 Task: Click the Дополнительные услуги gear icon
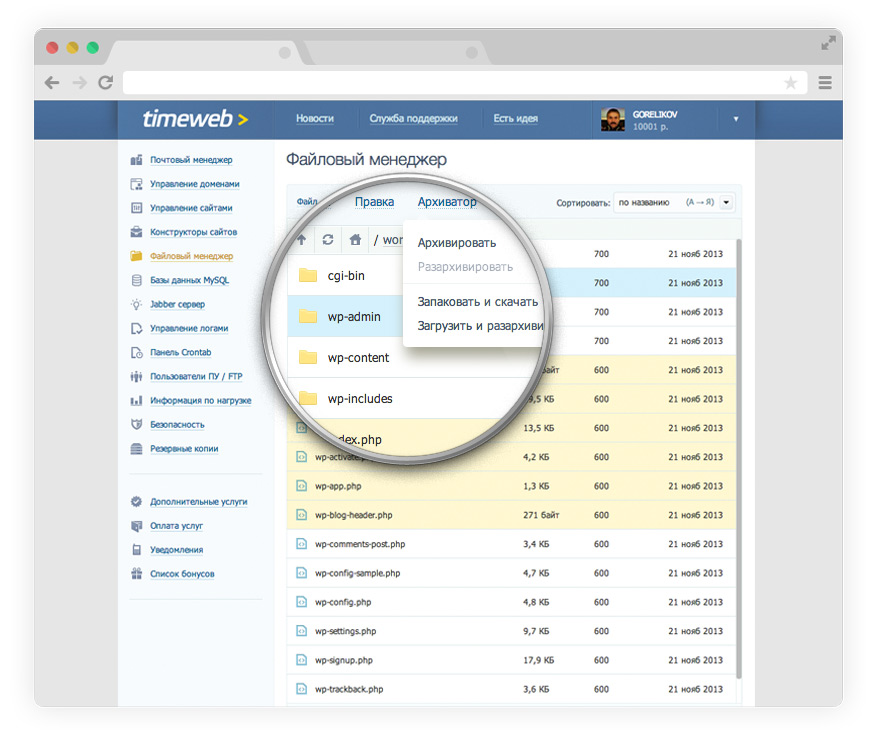pyautogui.click(x=136, y=501)
